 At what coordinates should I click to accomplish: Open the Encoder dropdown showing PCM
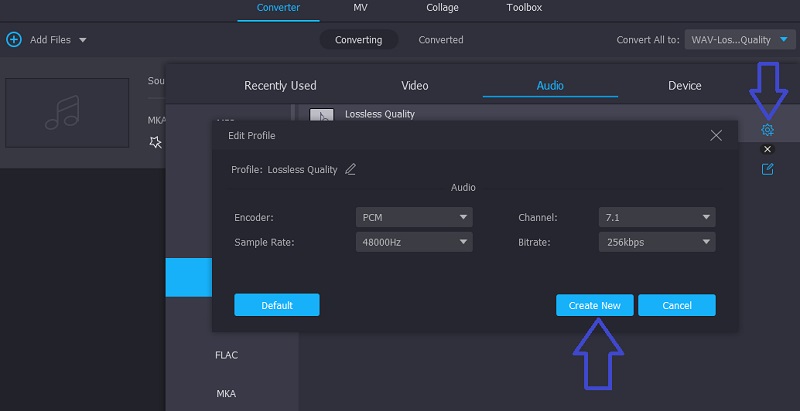point(413,217)
